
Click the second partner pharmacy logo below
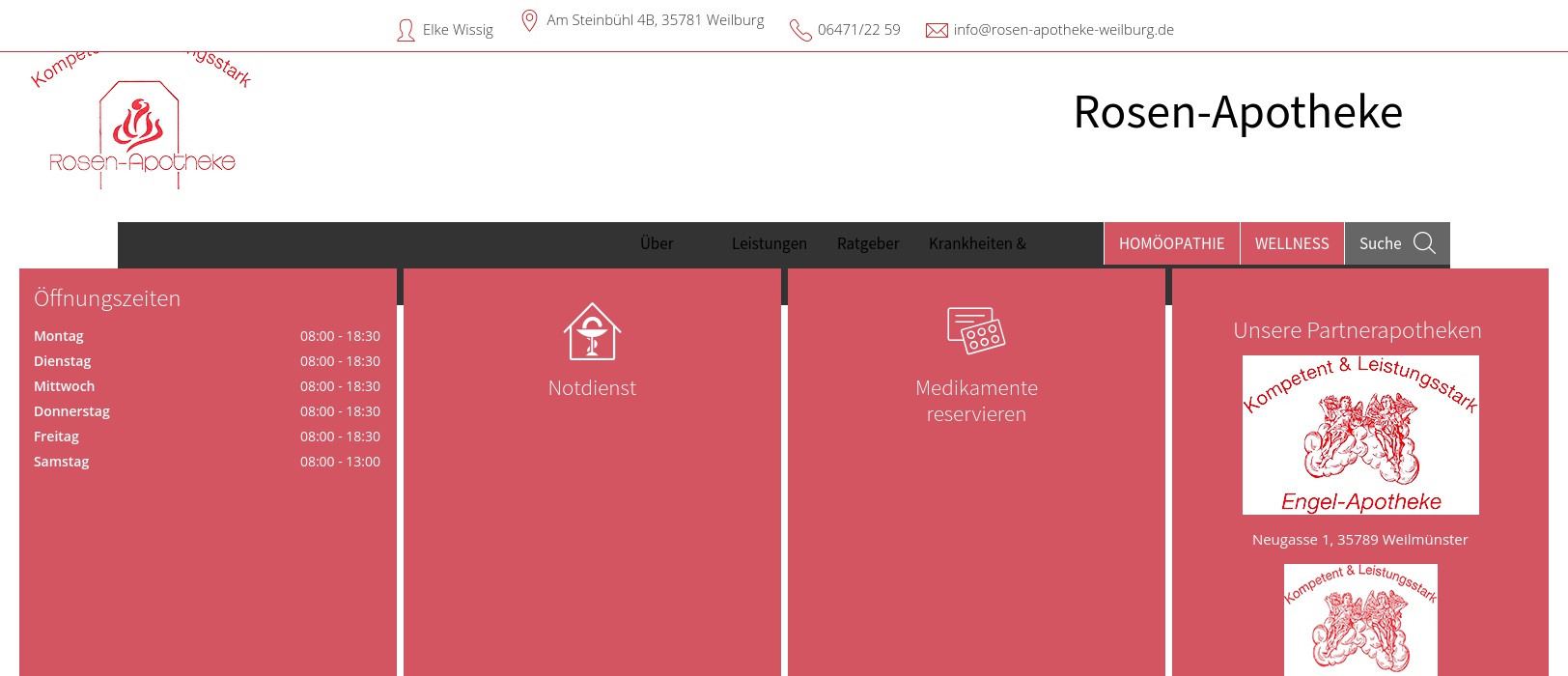pos(1360,620)
